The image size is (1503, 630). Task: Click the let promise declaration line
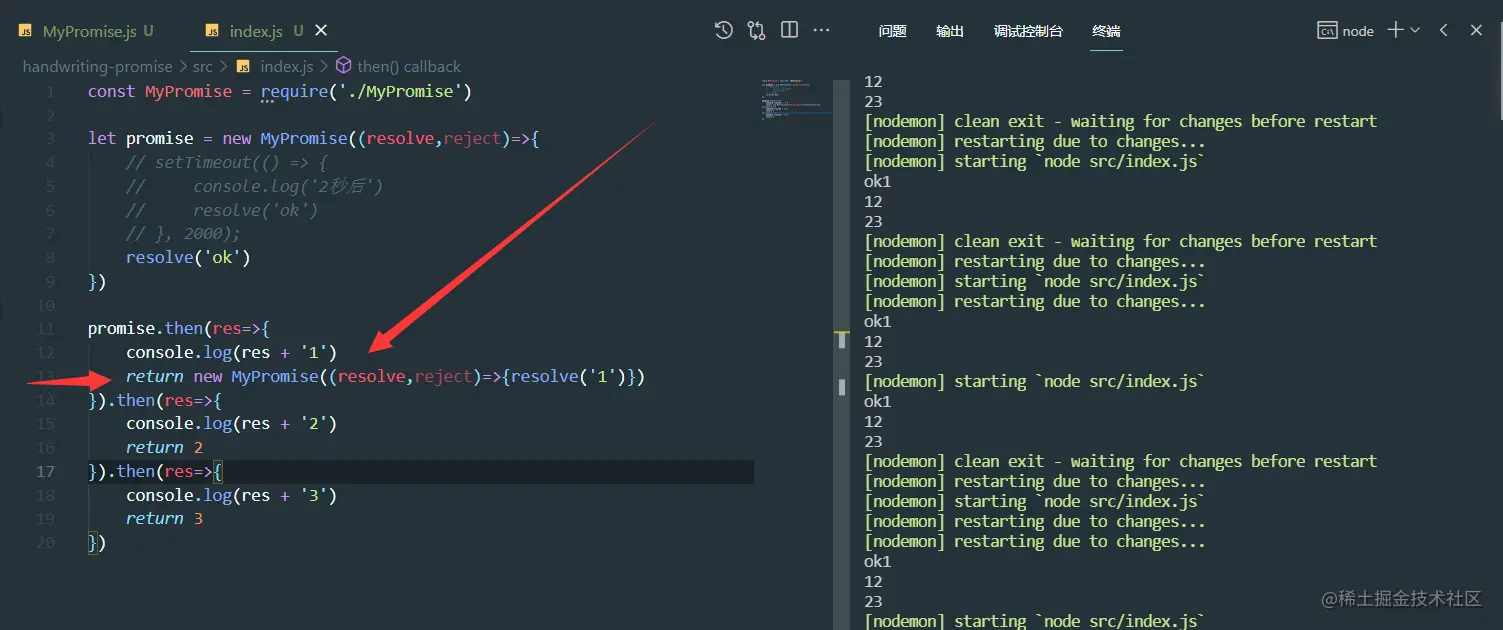[313, 138]
